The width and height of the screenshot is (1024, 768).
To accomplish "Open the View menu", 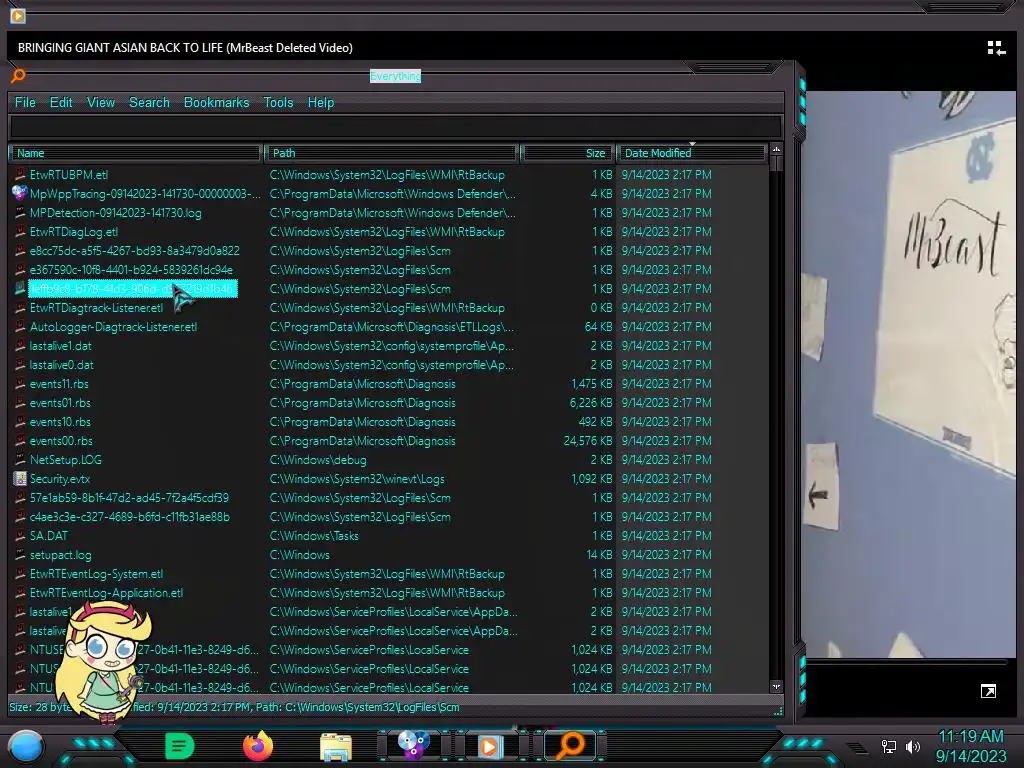I will pyautogui.click(x=101, y=103).
